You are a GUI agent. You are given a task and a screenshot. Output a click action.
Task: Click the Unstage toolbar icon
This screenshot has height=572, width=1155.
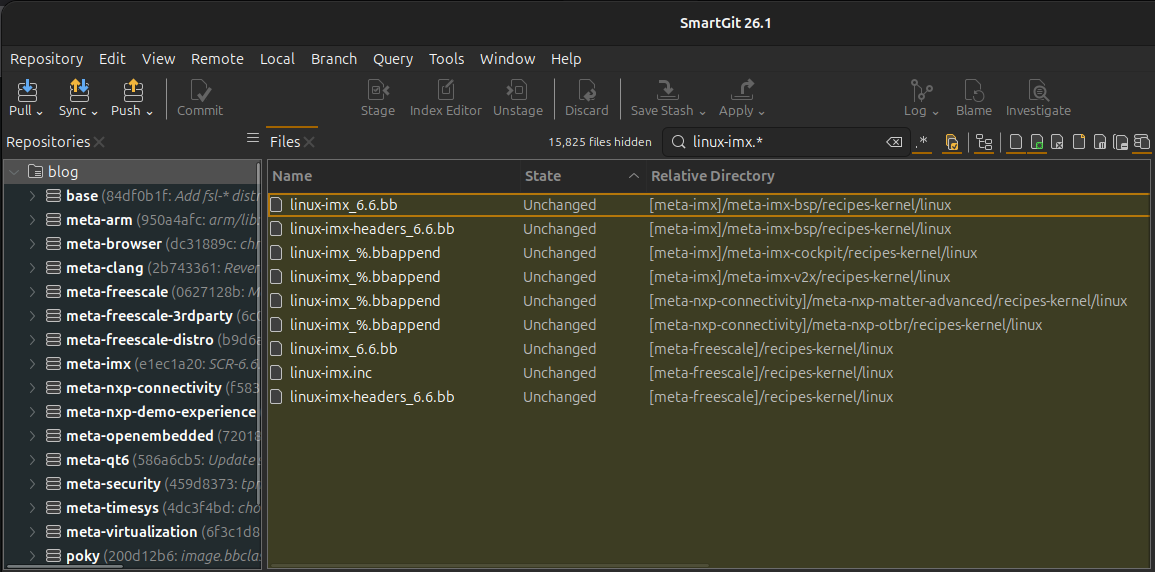517,90
